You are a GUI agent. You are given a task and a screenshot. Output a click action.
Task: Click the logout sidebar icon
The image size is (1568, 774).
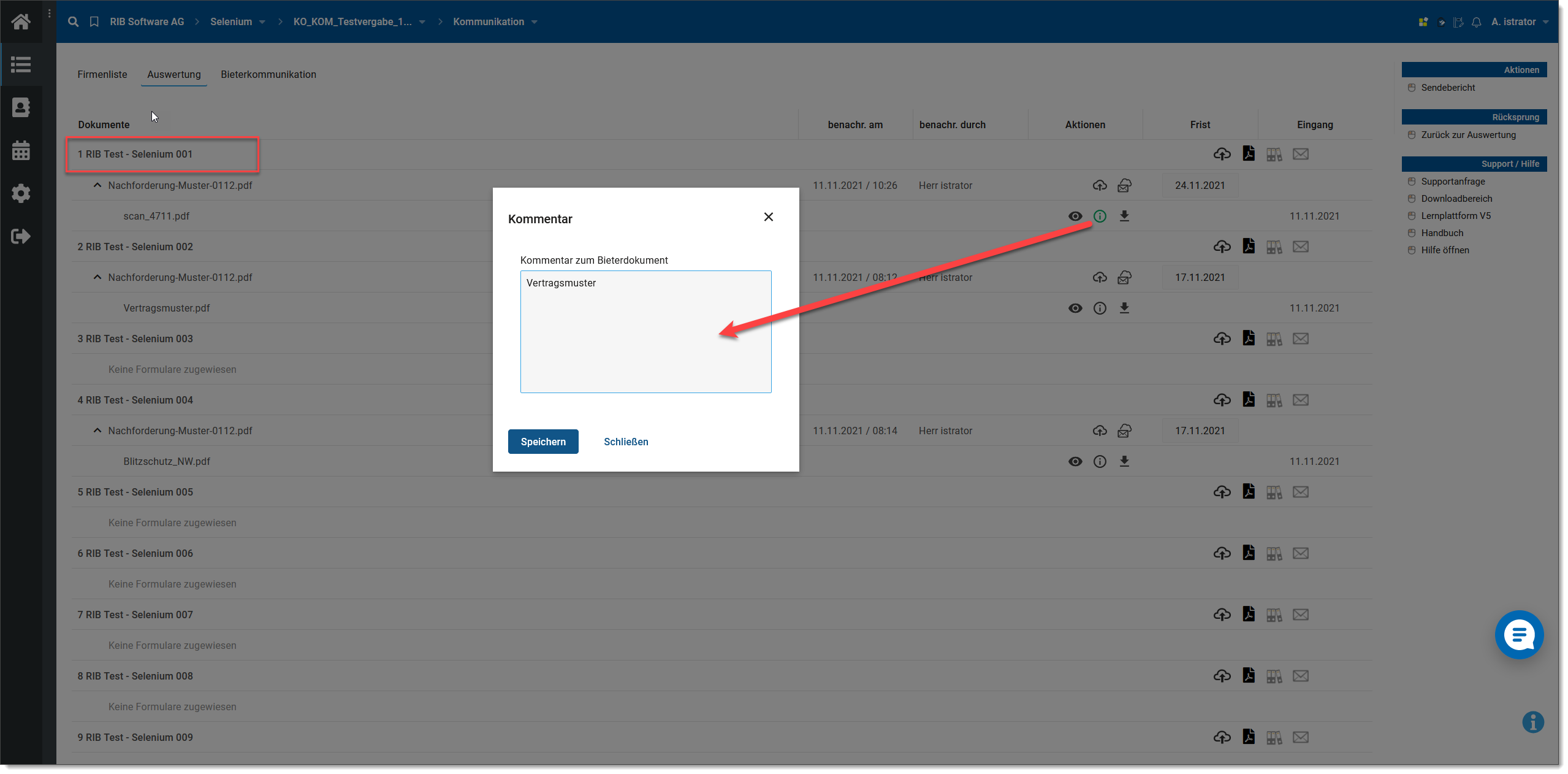pyautogui.click(x=21, y=236)
